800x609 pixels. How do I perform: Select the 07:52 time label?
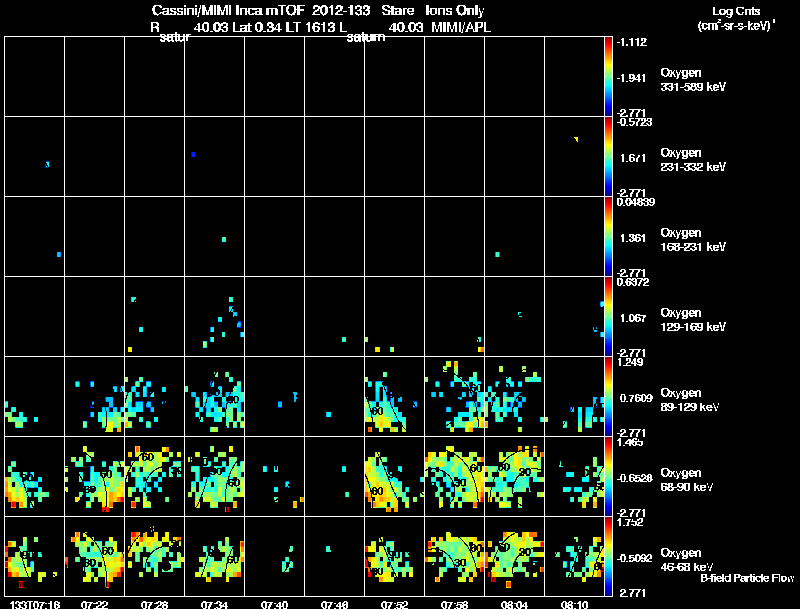(x=394, y=604)
